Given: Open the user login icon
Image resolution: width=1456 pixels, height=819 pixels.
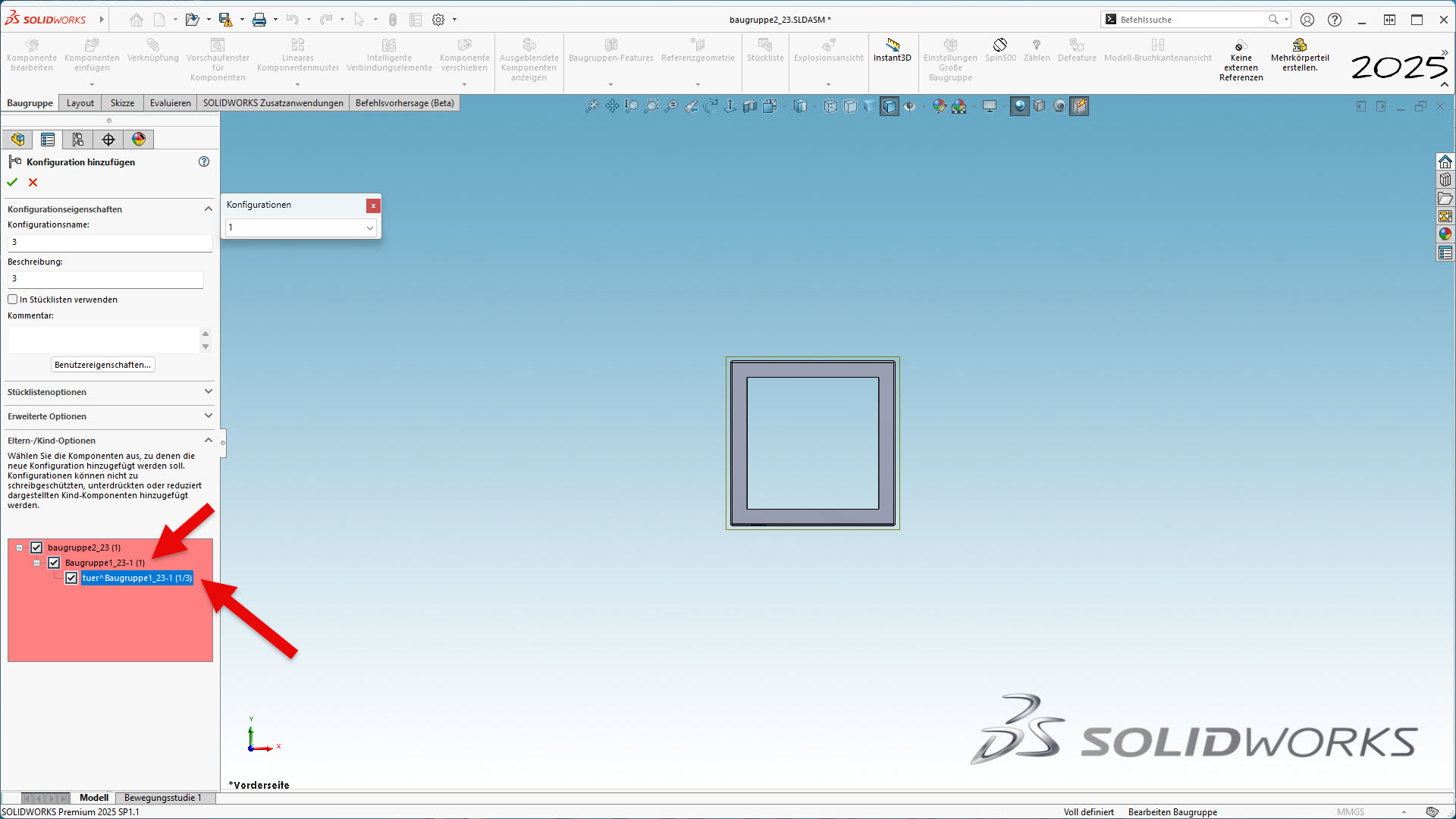Looking at the screenshot, I should (1307, 20).
